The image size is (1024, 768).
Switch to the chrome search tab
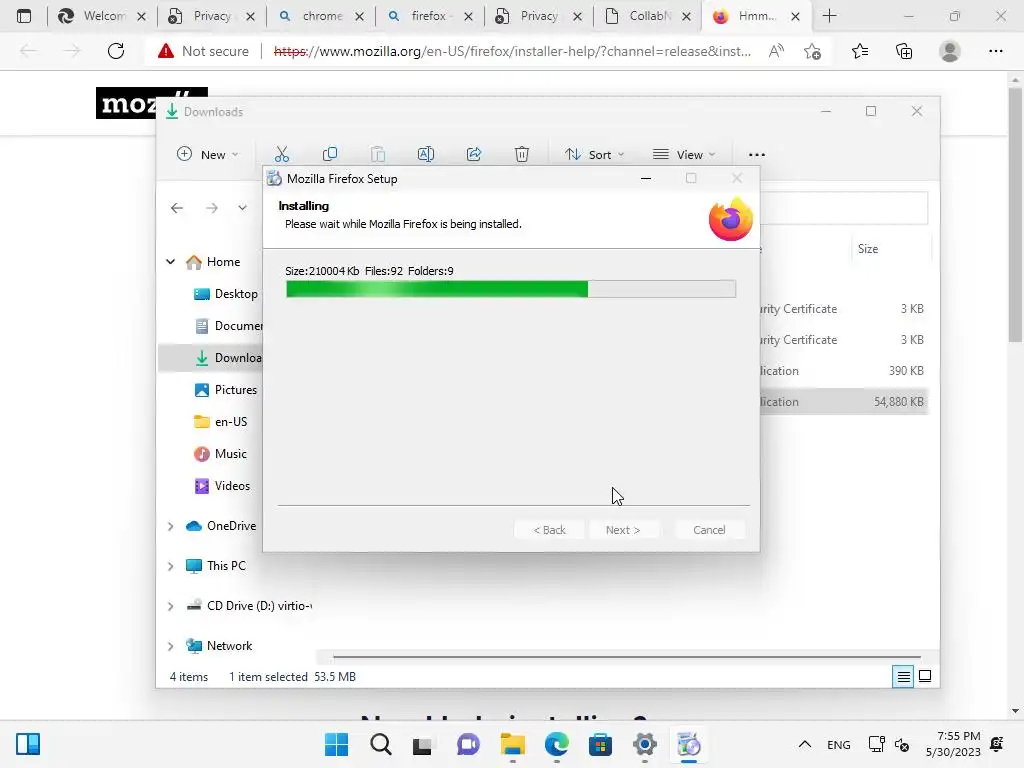321,16
